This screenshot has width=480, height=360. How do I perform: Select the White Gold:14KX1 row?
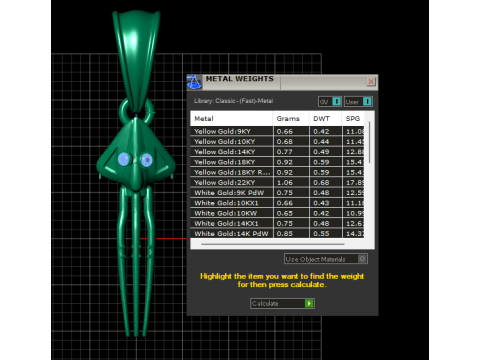277,224
